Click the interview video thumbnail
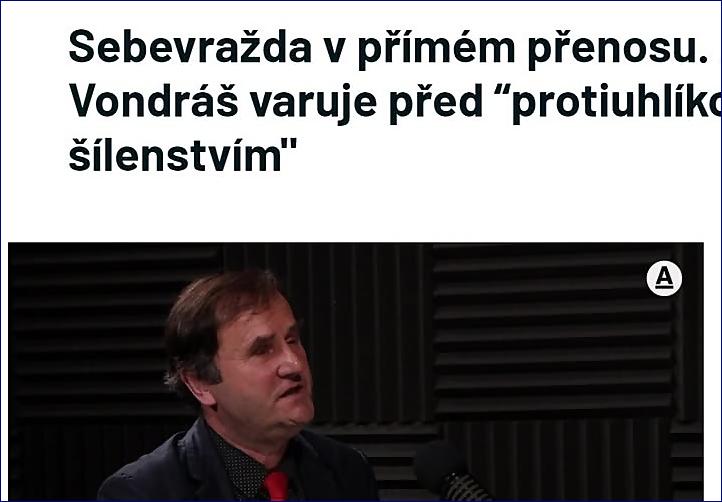 tap(355, 372)
